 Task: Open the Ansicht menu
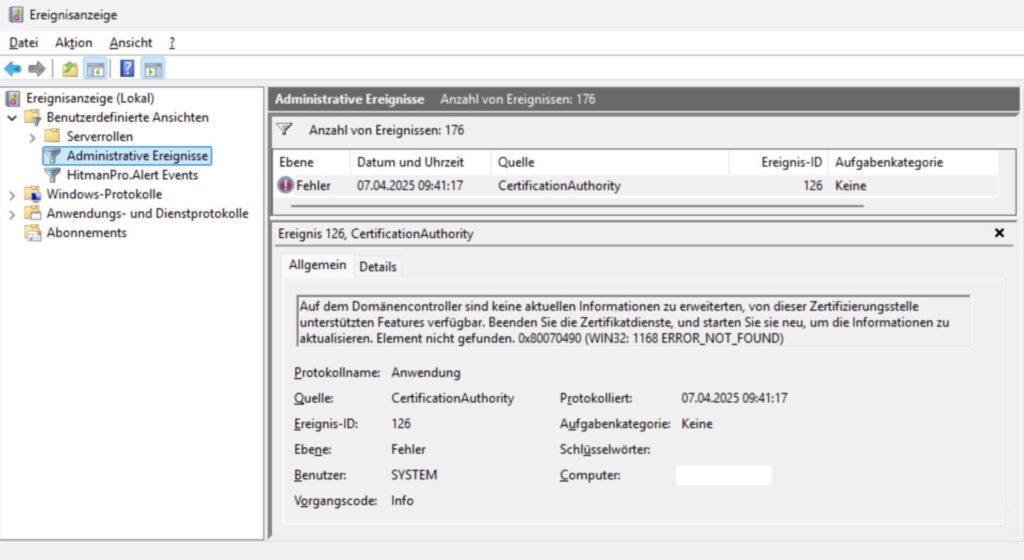[x=131, y=42]
